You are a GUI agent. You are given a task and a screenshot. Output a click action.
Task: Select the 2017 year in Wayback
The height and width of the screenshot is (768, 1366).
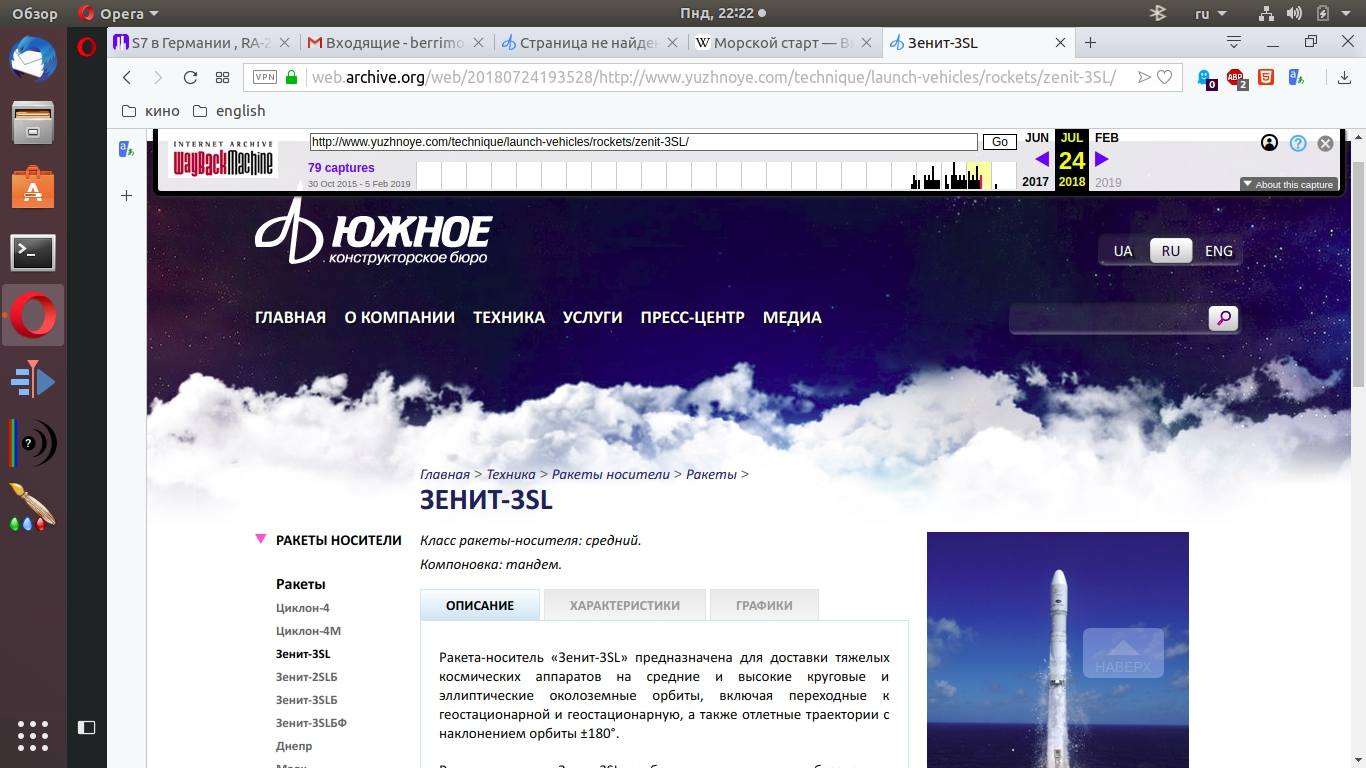[x=1035, y=182]
